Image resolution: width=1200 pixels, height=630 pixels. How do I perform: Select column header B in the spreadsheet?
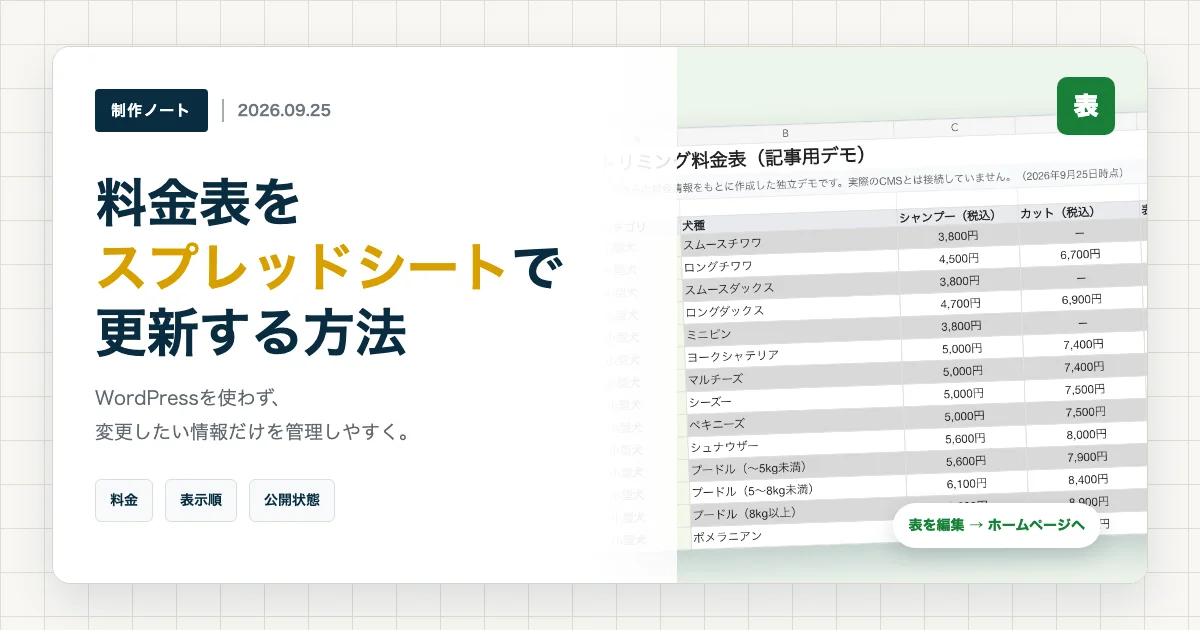pos(786,133)
